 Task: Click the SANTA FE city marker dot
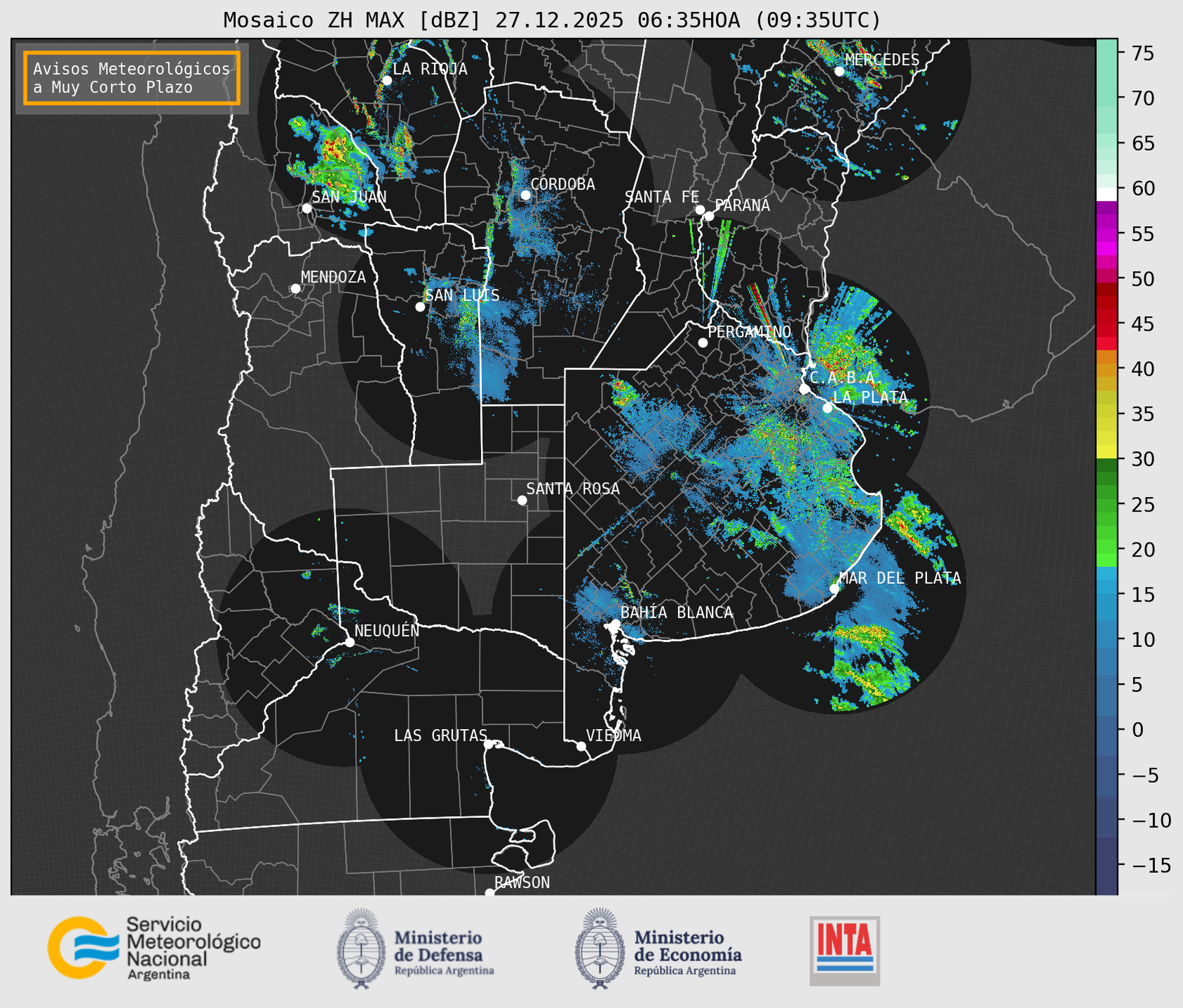[700, 210]
